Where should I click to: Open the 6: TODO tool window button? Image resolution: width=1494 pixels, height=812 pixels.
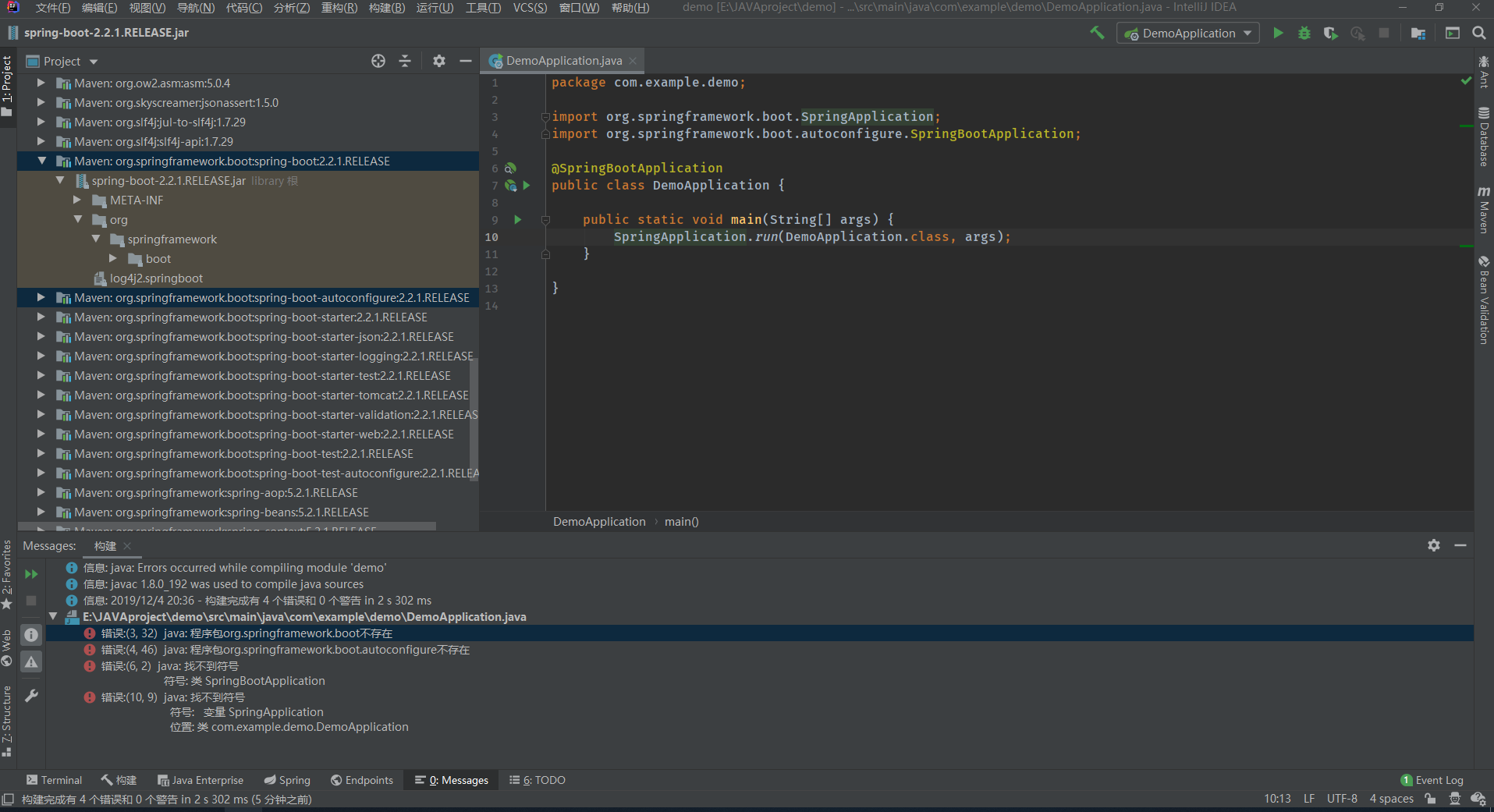click(538, 780)
